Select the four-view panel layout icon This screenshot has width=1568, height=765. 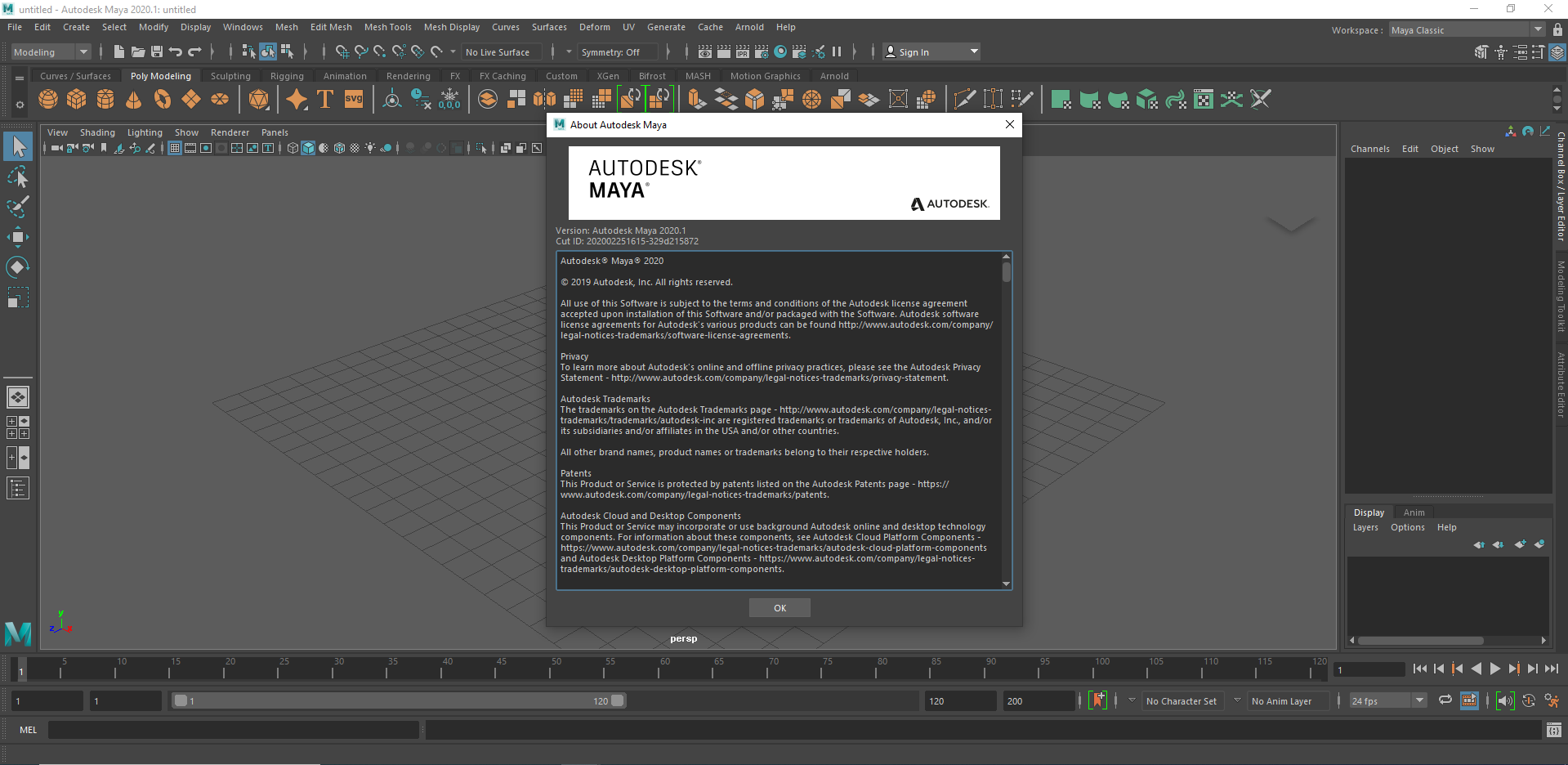[18, 427]
